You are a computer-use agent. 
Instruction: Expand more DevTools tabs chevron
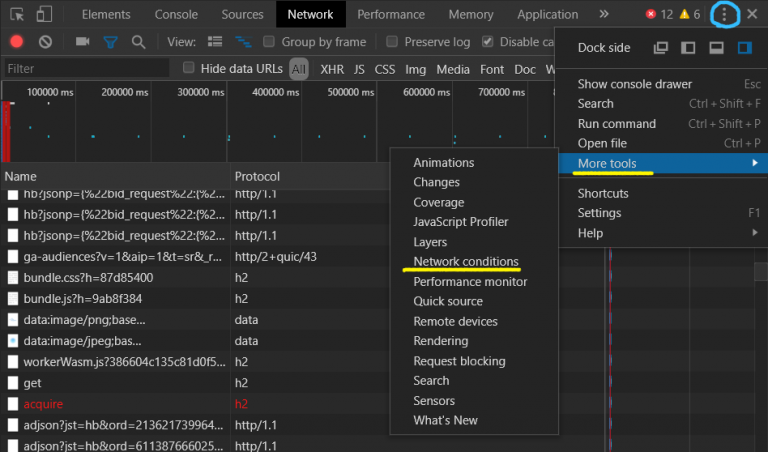tap(604, 14)
